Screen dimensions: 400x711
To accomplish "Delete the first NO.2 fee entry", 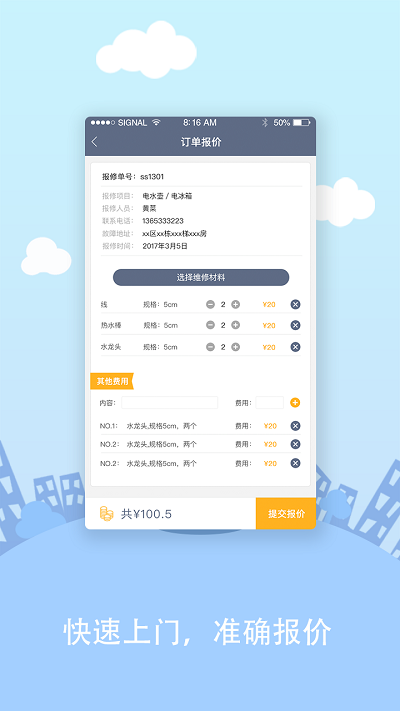I will click(x=295, y=444).
